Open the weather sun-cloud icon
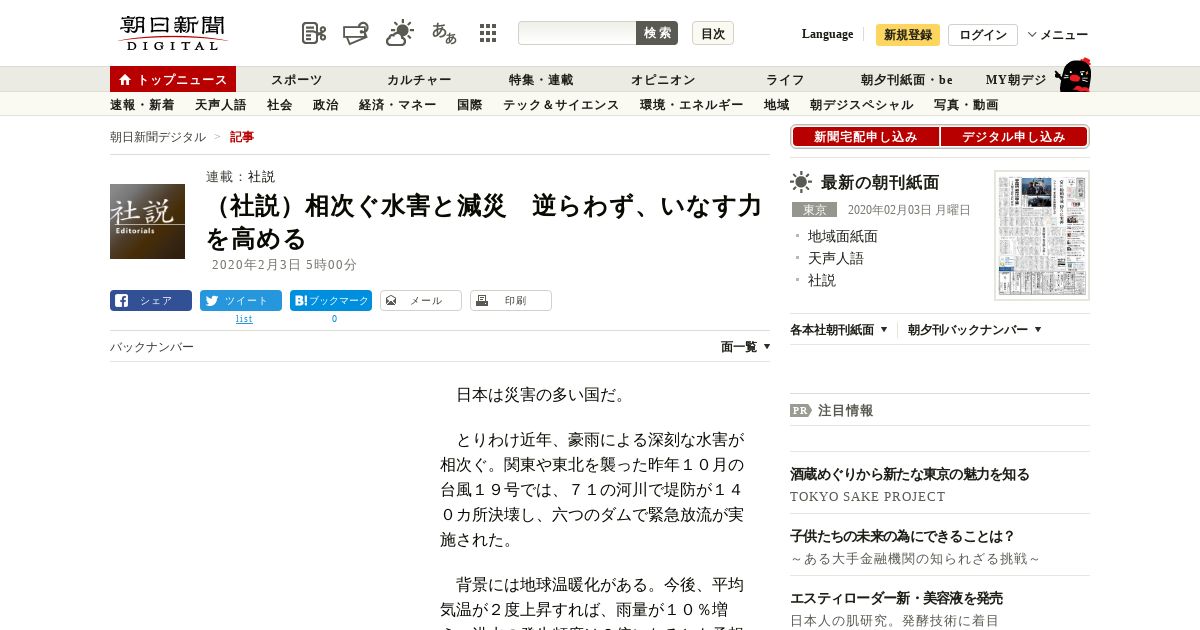The height and width of the screenshot is (630, 1200). pyautogui.click(x=400, y=33)
